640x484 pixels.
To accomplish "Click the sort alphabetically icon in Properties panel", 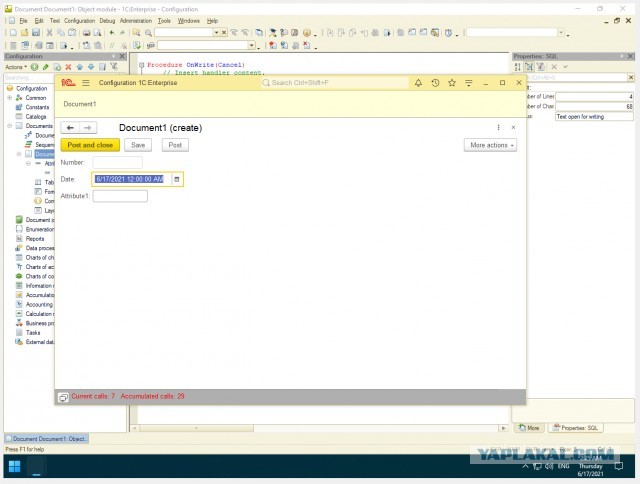I will [518, 67].
